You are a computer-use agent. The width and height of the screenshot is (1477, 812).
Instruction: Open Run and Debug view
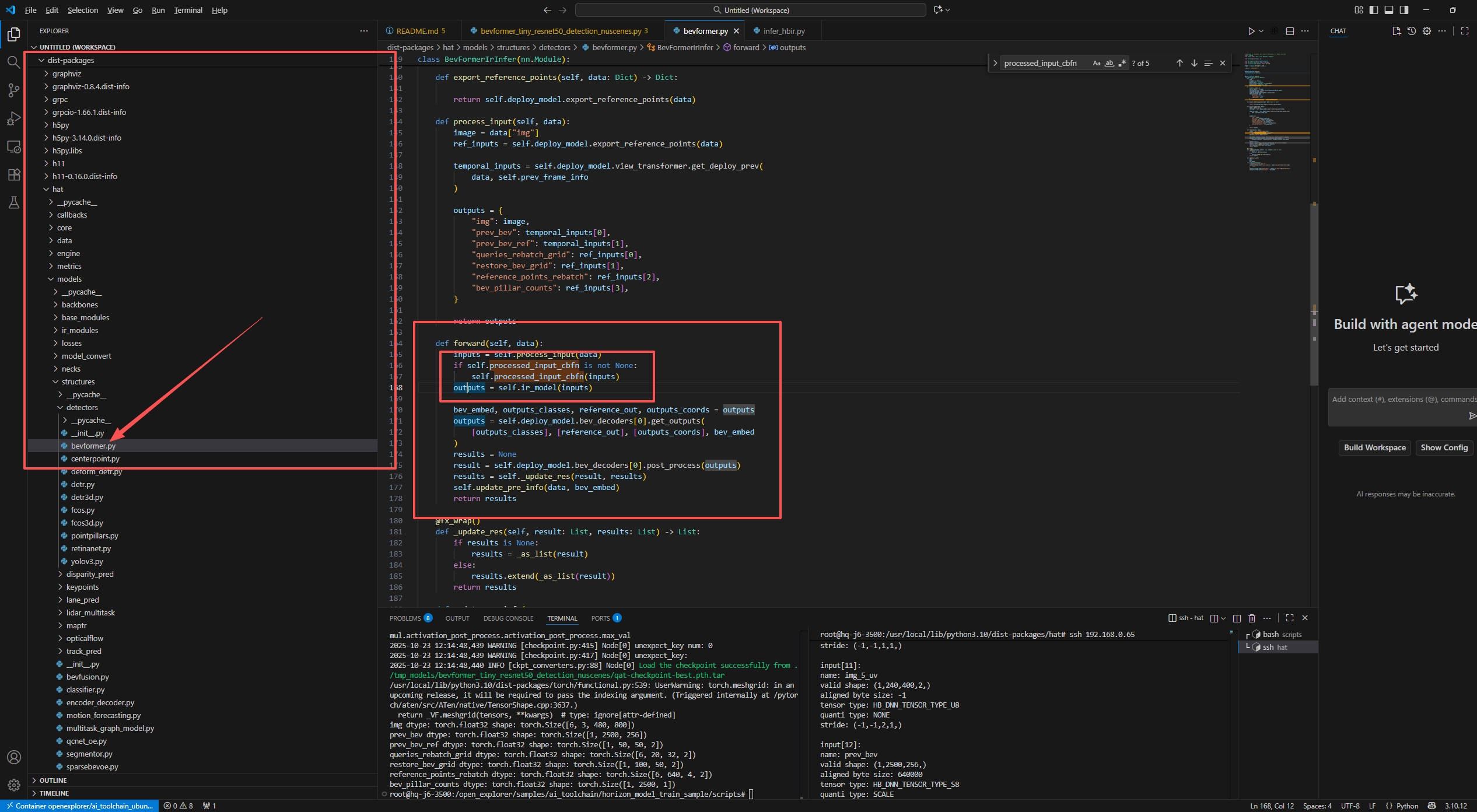coord(13,118)
